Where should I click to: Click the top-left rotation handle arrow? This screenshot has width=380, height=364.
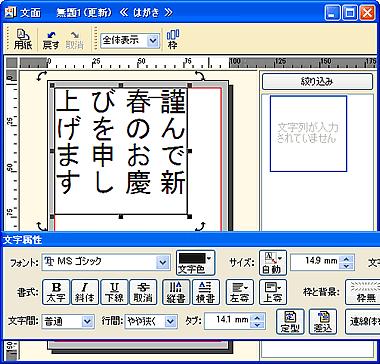(x=41, y=76)
